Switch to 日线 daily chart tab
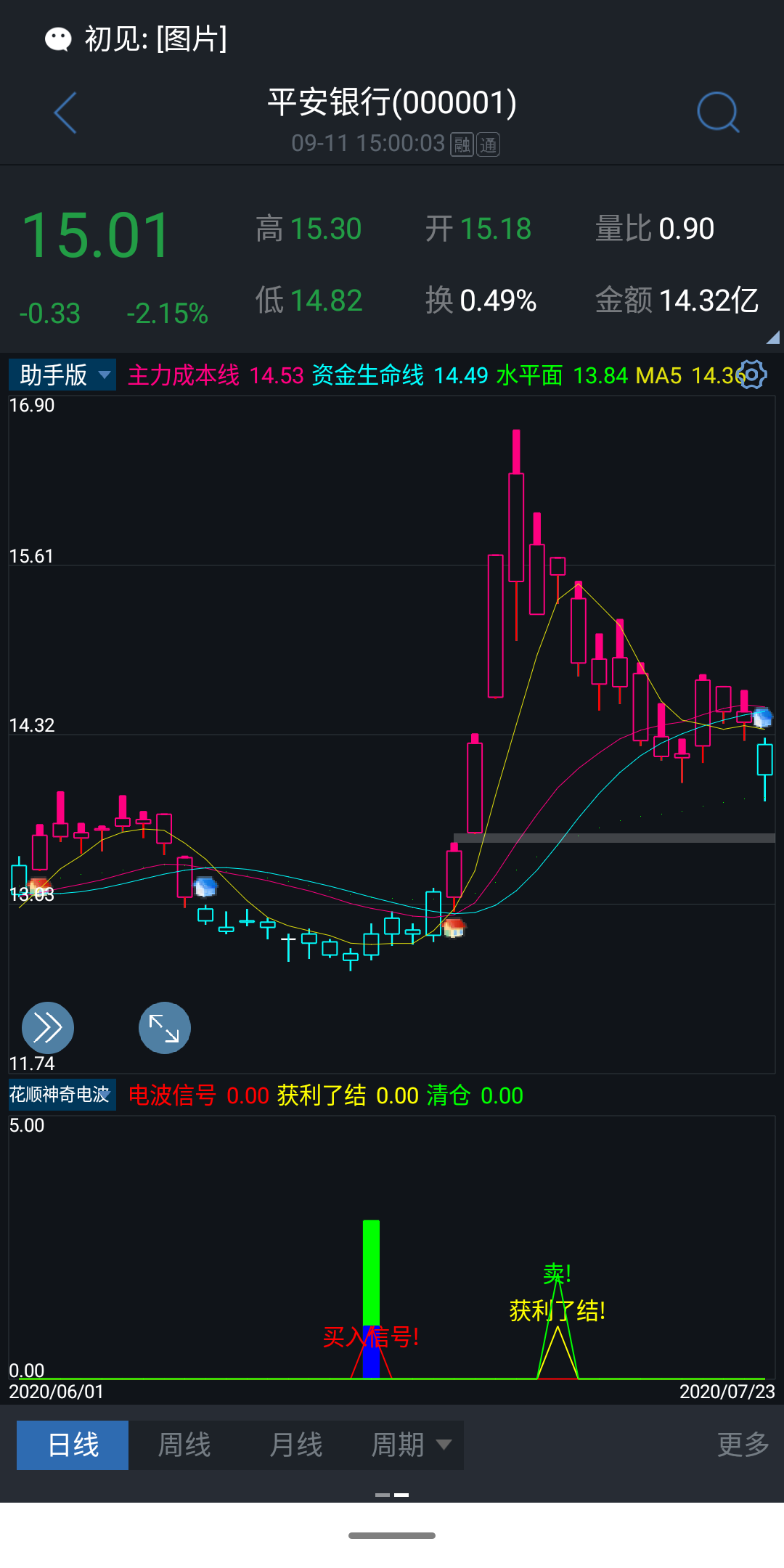This screenshot has height=1568, width=784. point(73,1445)
